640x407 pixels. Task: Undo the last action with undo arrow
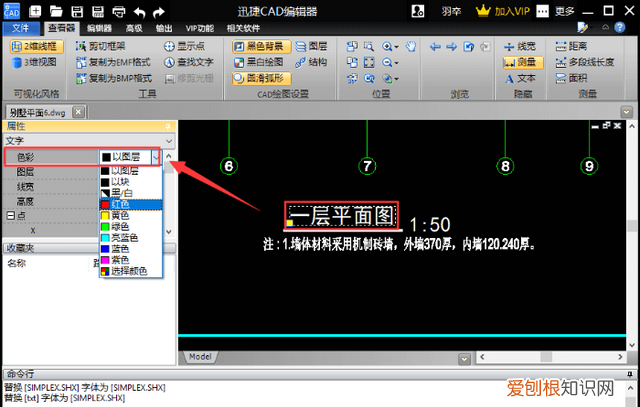pos(139,12)
